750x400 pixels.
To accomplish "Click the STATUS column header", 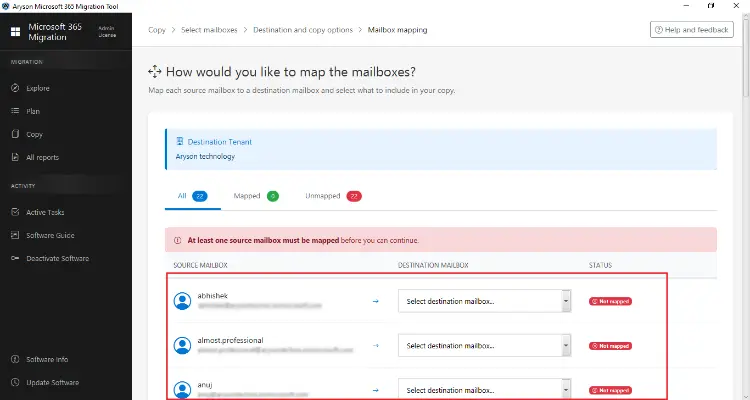I will tap(600, 265).
